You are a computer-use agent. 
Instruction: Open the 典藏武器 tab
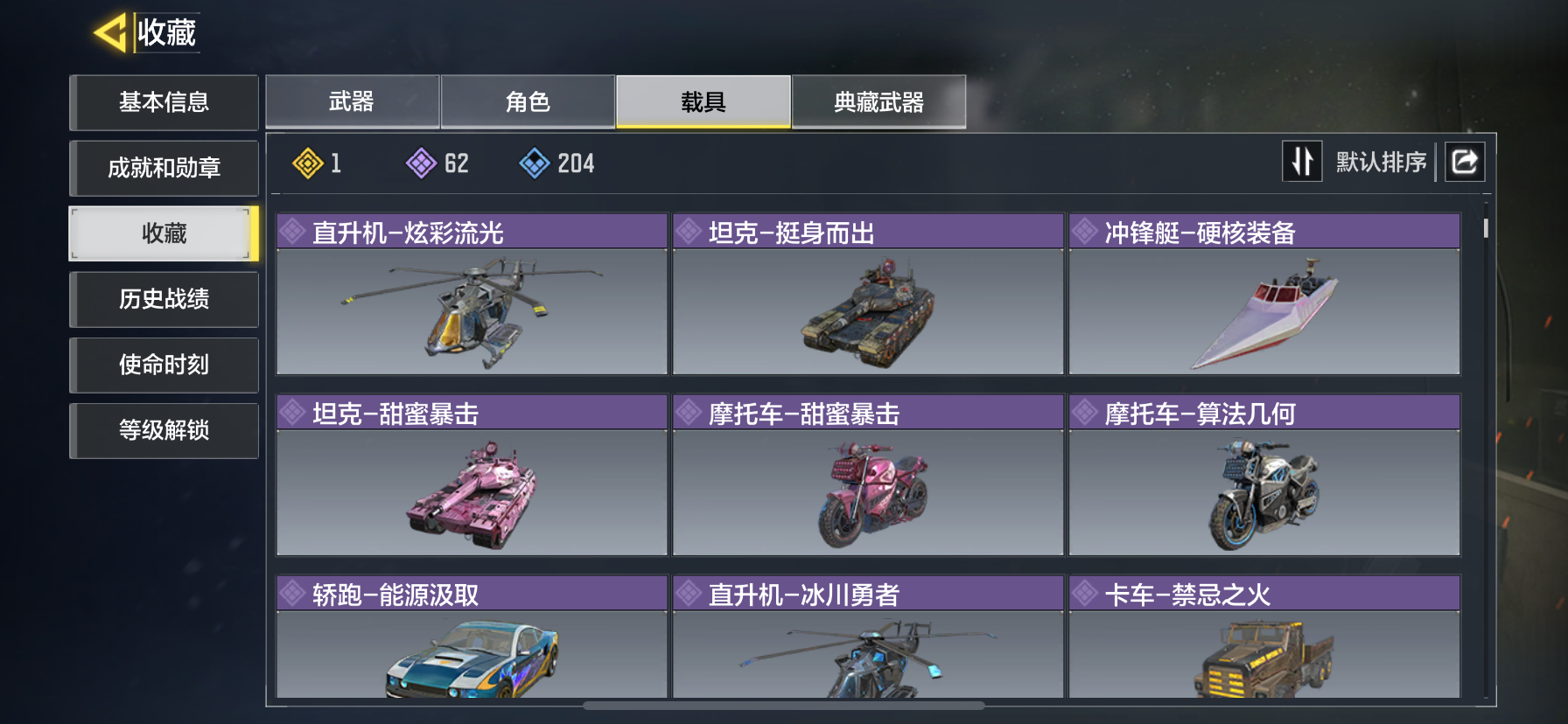point(878,102)
